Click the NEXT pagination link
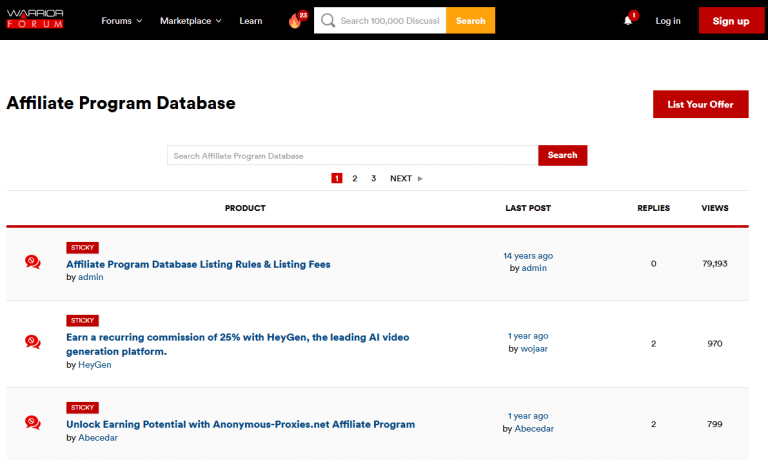Image resolution: width=768 pixels, height=460 pixels. [x=406, y=178]
